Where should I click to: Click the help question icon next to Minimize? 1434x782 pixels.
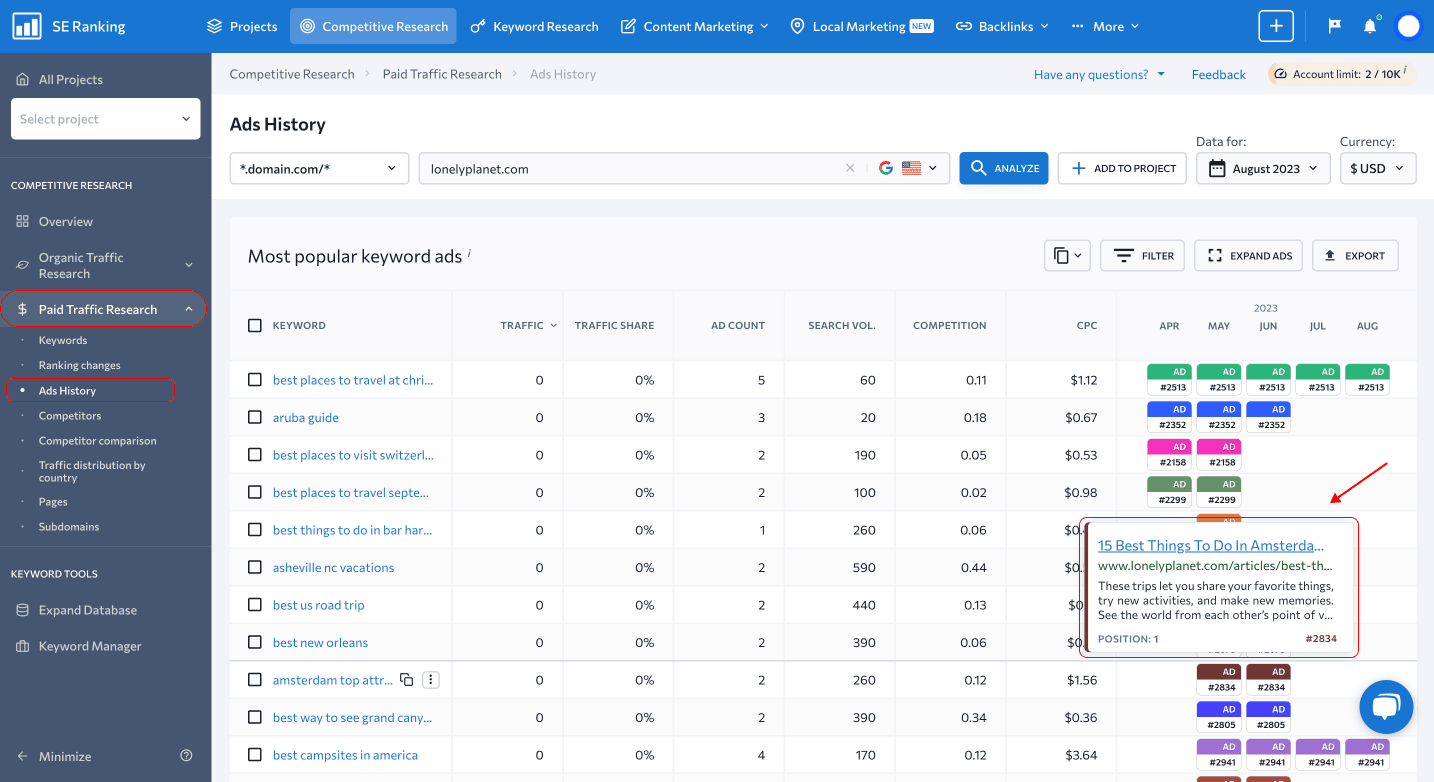186,756
